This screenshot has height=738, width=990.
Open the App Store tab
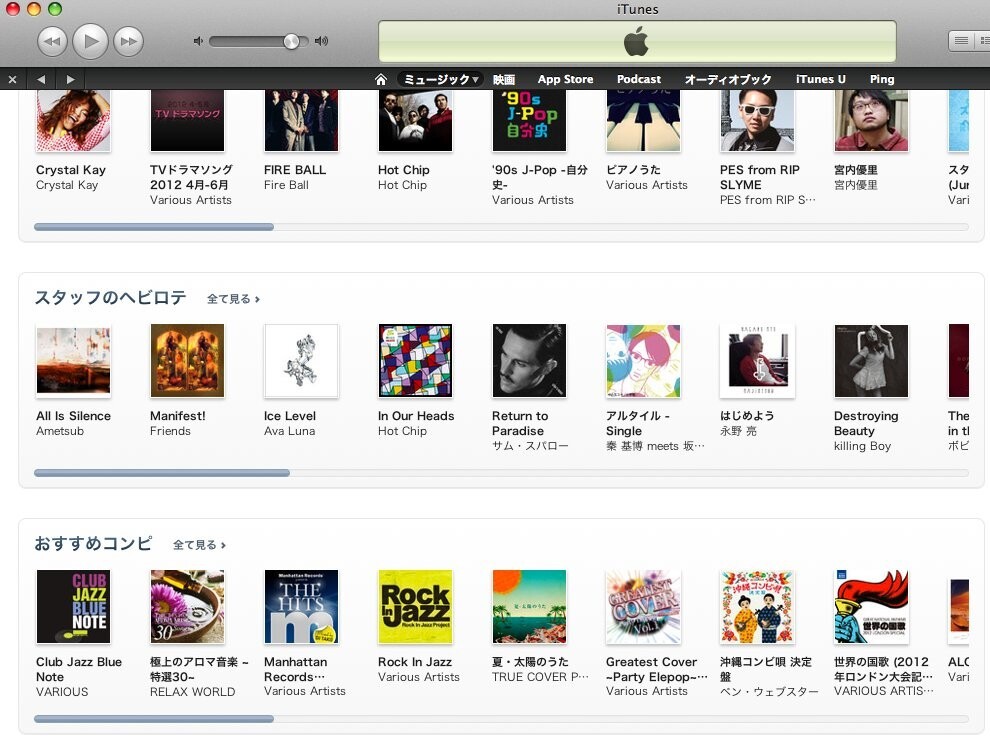click(565, 80)
